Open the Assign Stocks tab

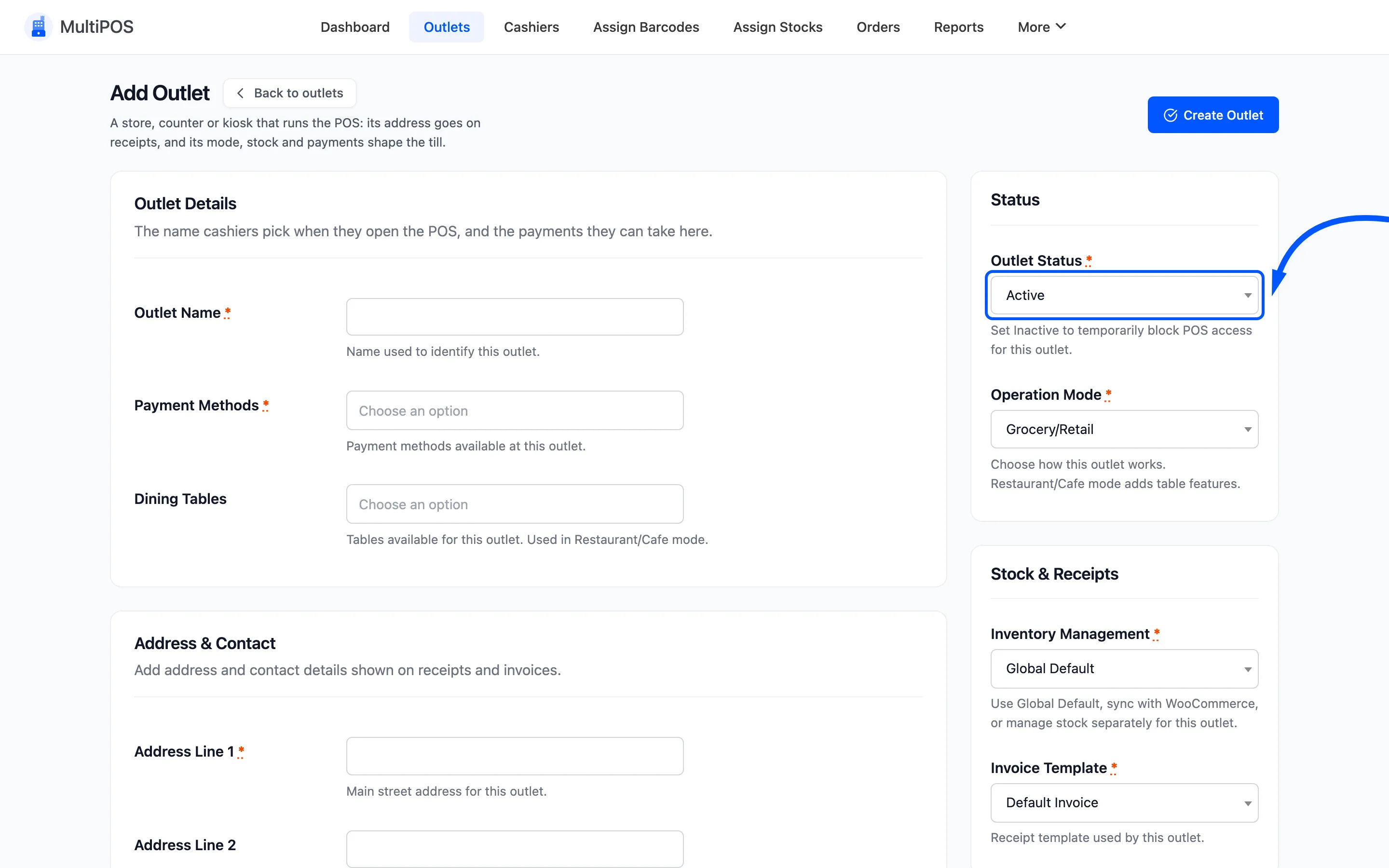(778, 27)
